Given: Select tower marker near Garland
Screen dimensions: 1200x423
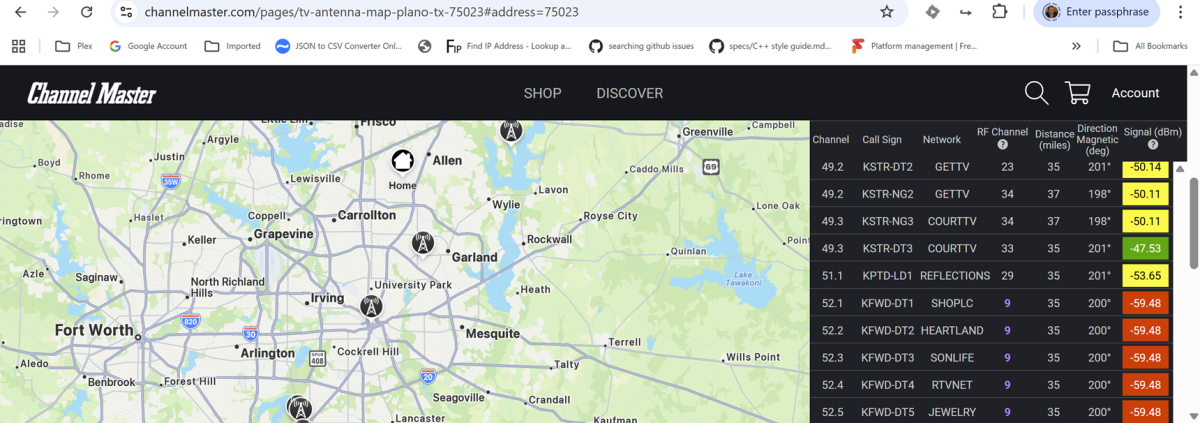Looking at the screenshot, I should [x=423, y=243].
